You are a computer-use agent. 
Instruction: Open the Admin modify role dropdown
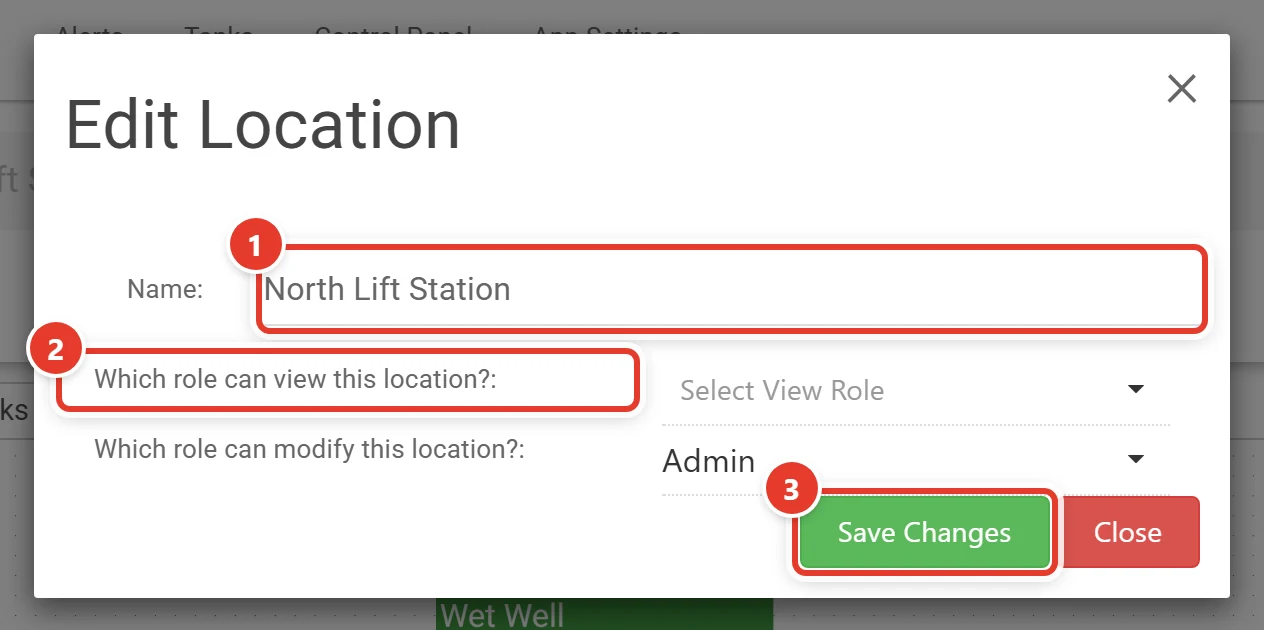pos(915,461)
